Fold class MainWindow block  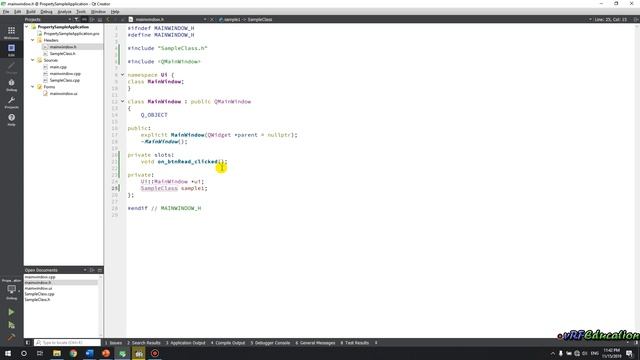click(x=122, y=101)
